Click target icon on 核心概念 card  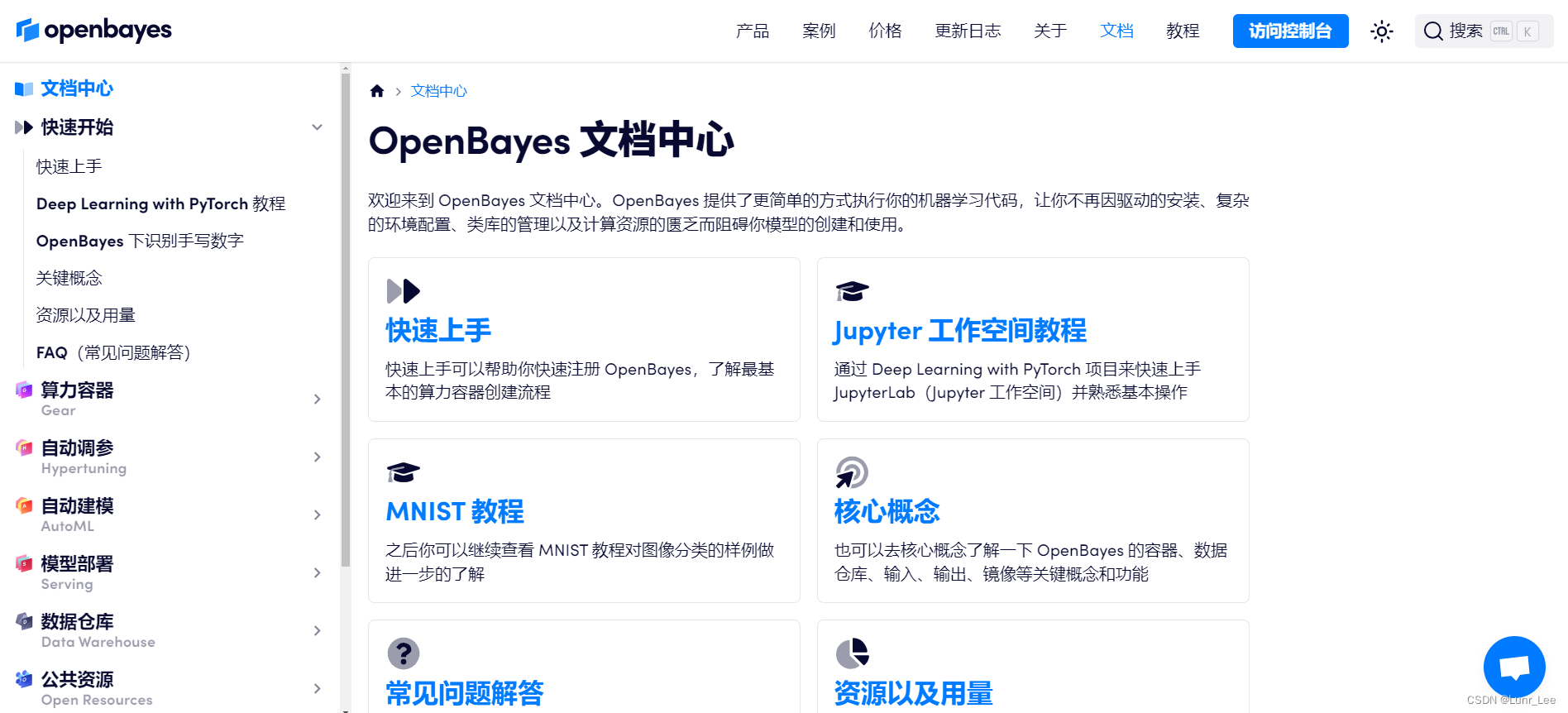click(x=851, y=472)
